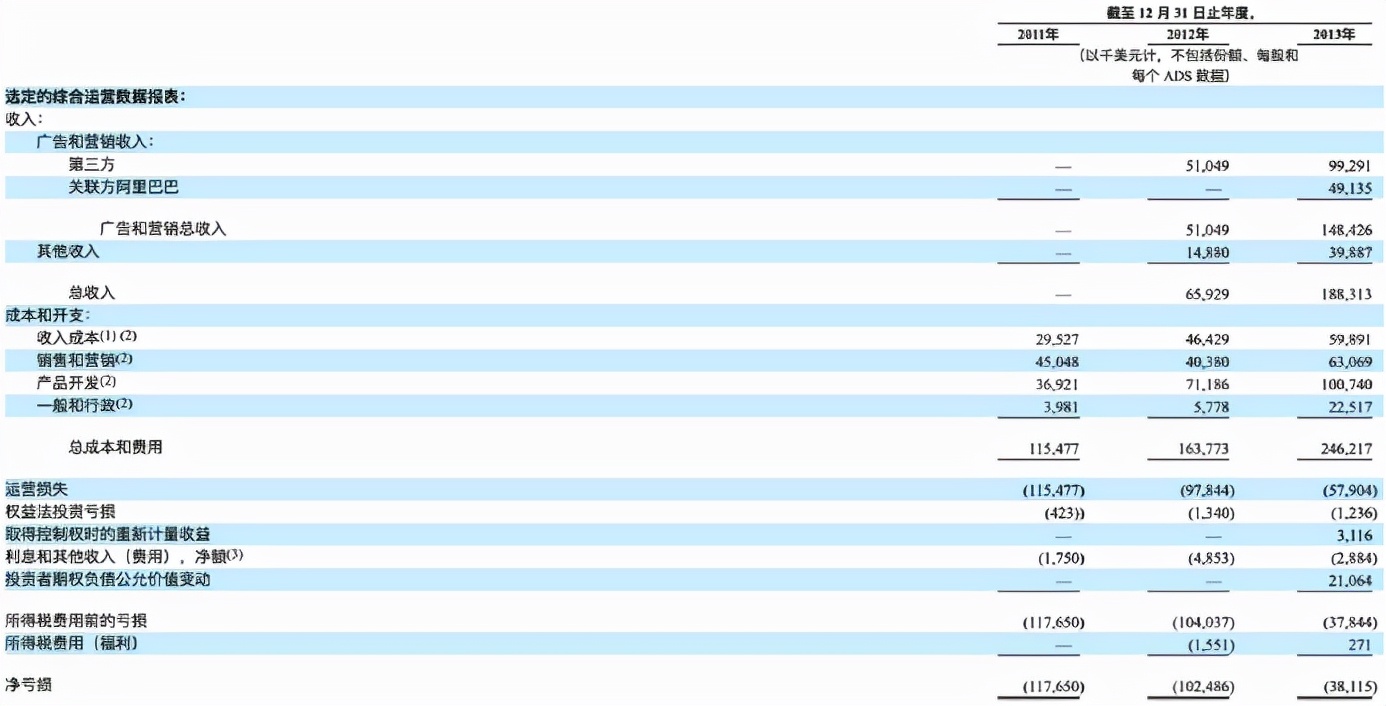
Task: Select the 选定的综合运营数据报表 heading
Action: (96, 97)
